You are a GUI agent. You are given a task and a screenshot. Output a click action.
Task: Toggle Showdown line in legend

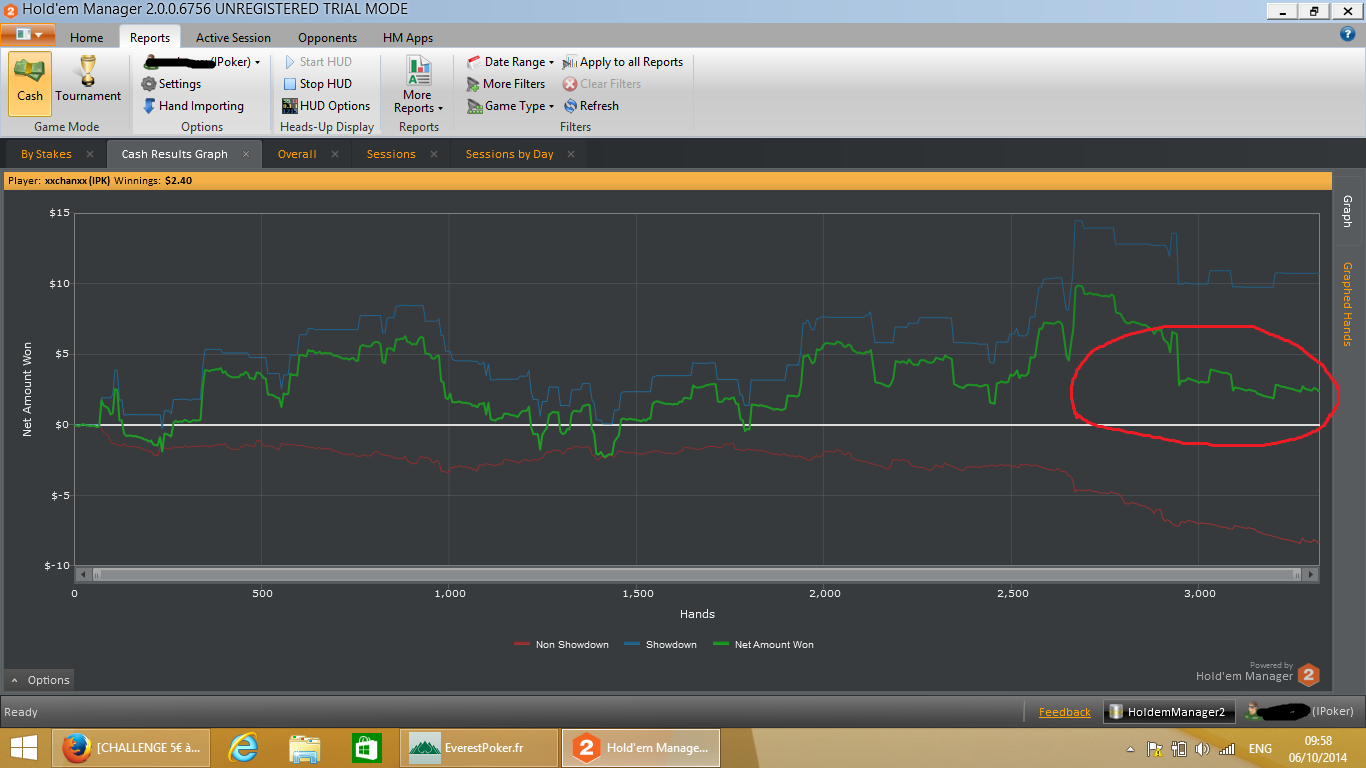click(x=660, y=645)
